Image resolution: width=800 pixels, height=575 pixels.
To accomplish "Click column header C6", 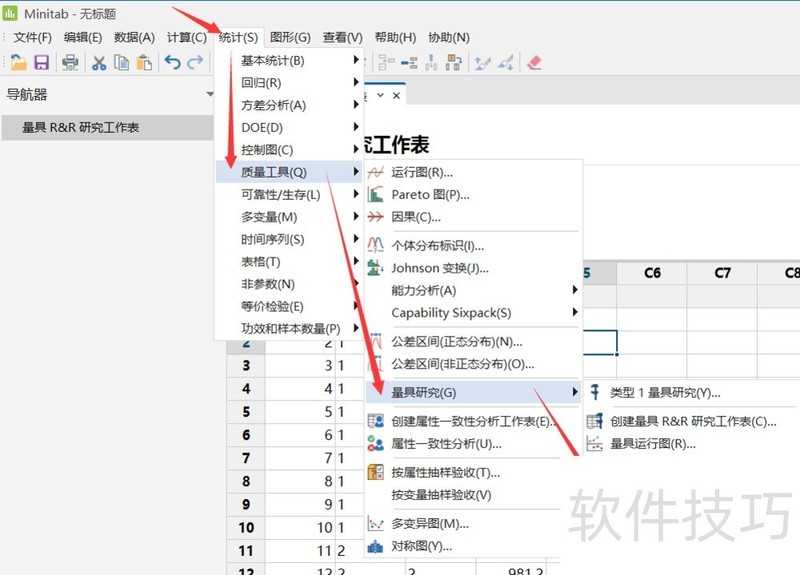I will coord(652,273).
